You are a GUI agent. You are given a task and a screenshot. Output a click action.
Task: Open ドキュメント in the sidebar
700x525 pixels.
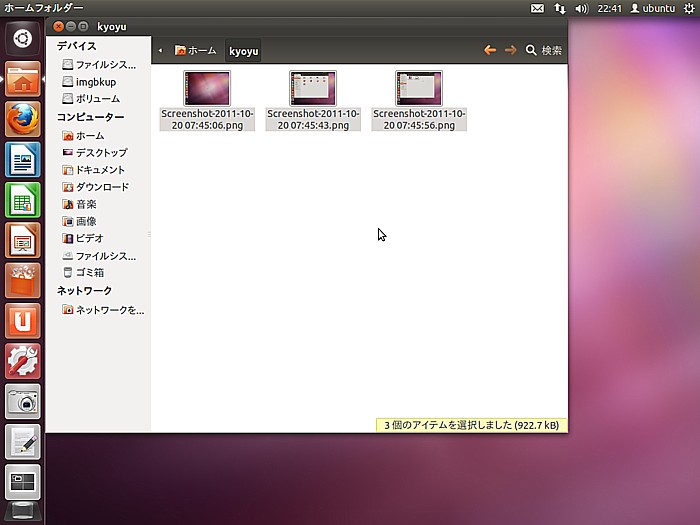coord(93,170)
